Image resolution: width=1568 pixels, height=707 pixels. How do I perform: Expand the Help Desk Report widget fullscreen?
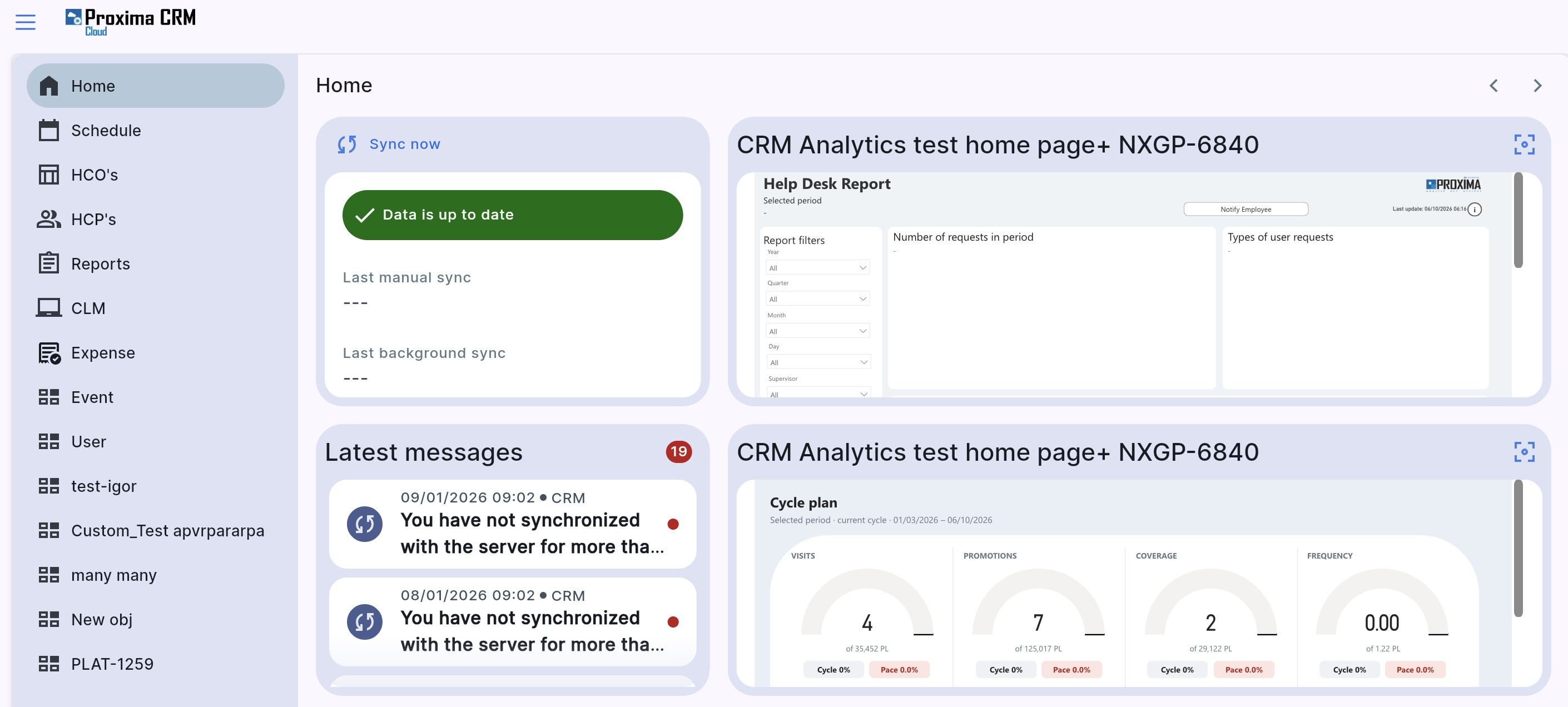click(1524, 145)
